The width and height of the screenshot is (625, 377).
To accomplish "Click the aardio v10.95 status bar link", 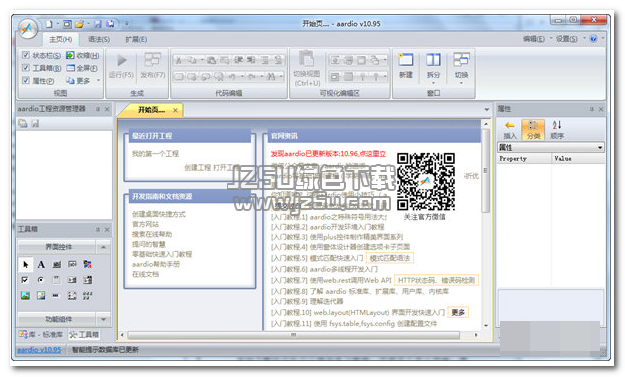I will click(x=39, y=350).
